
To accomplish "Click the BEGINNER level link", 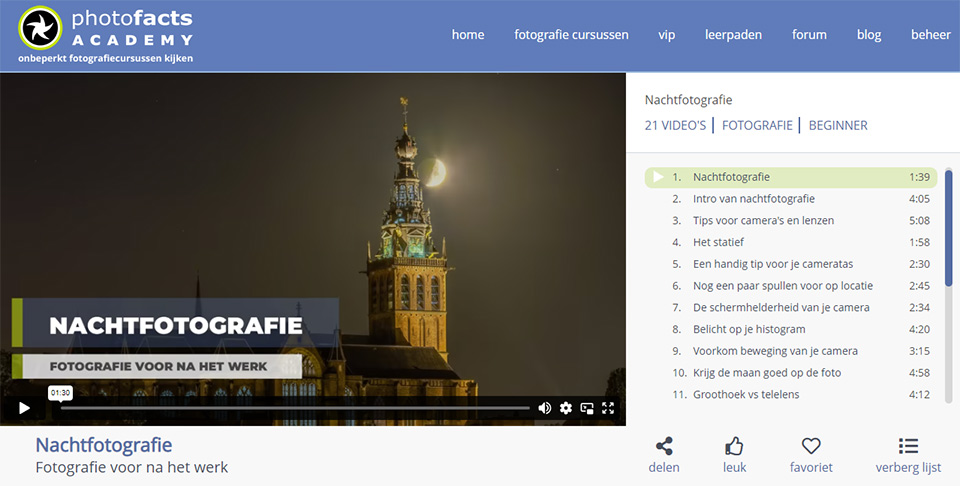I will tap(838, 125).
